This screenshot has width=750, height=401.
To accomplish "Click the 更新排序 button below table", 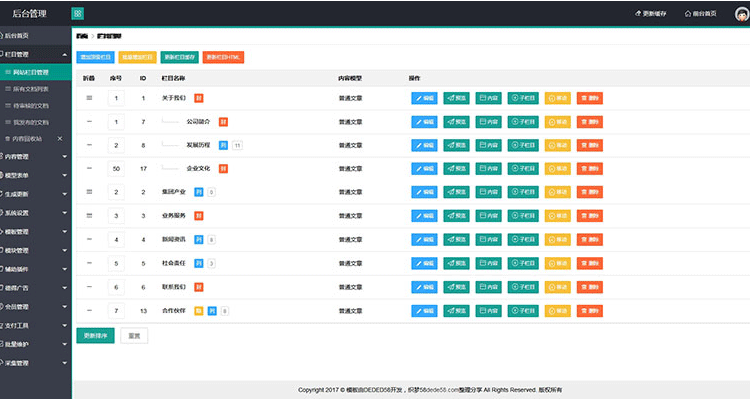I will [x=96, y=336].
